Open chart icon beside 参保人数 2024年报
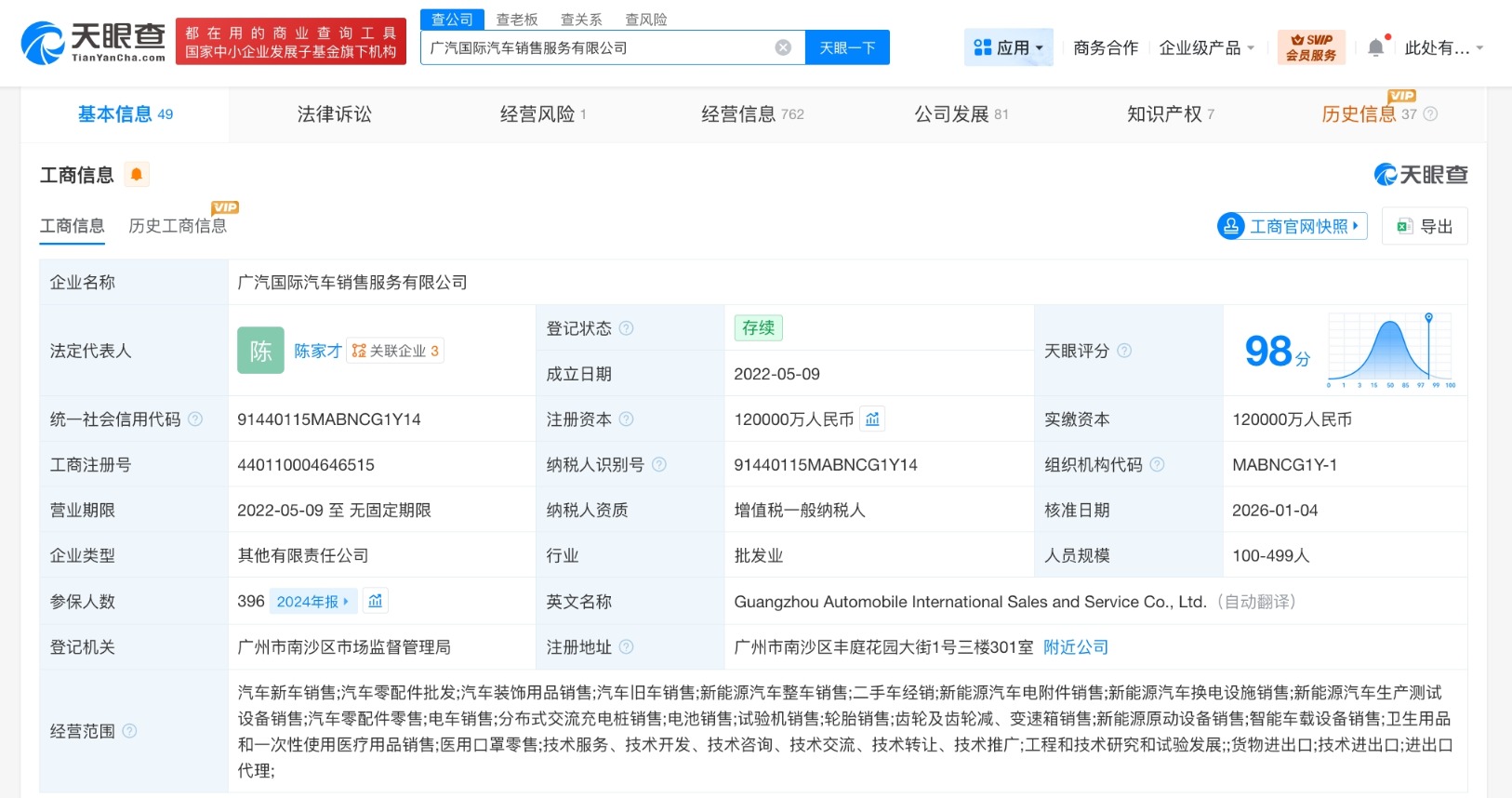Viewport: 1512px width, 798px height. 376,601
